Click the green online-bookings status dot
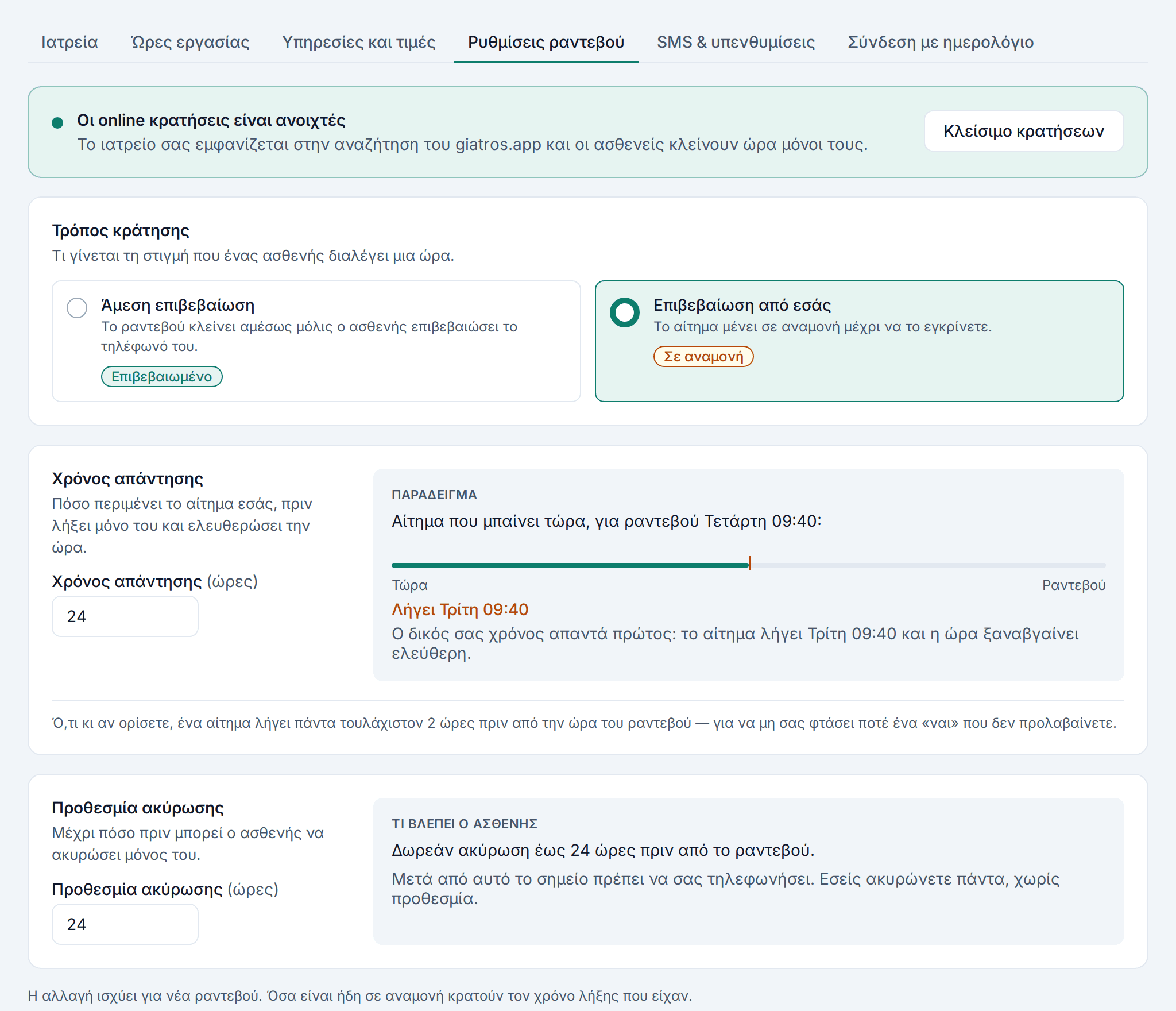Screen dimensions: 1176x1011 click(x=57, y=122)
